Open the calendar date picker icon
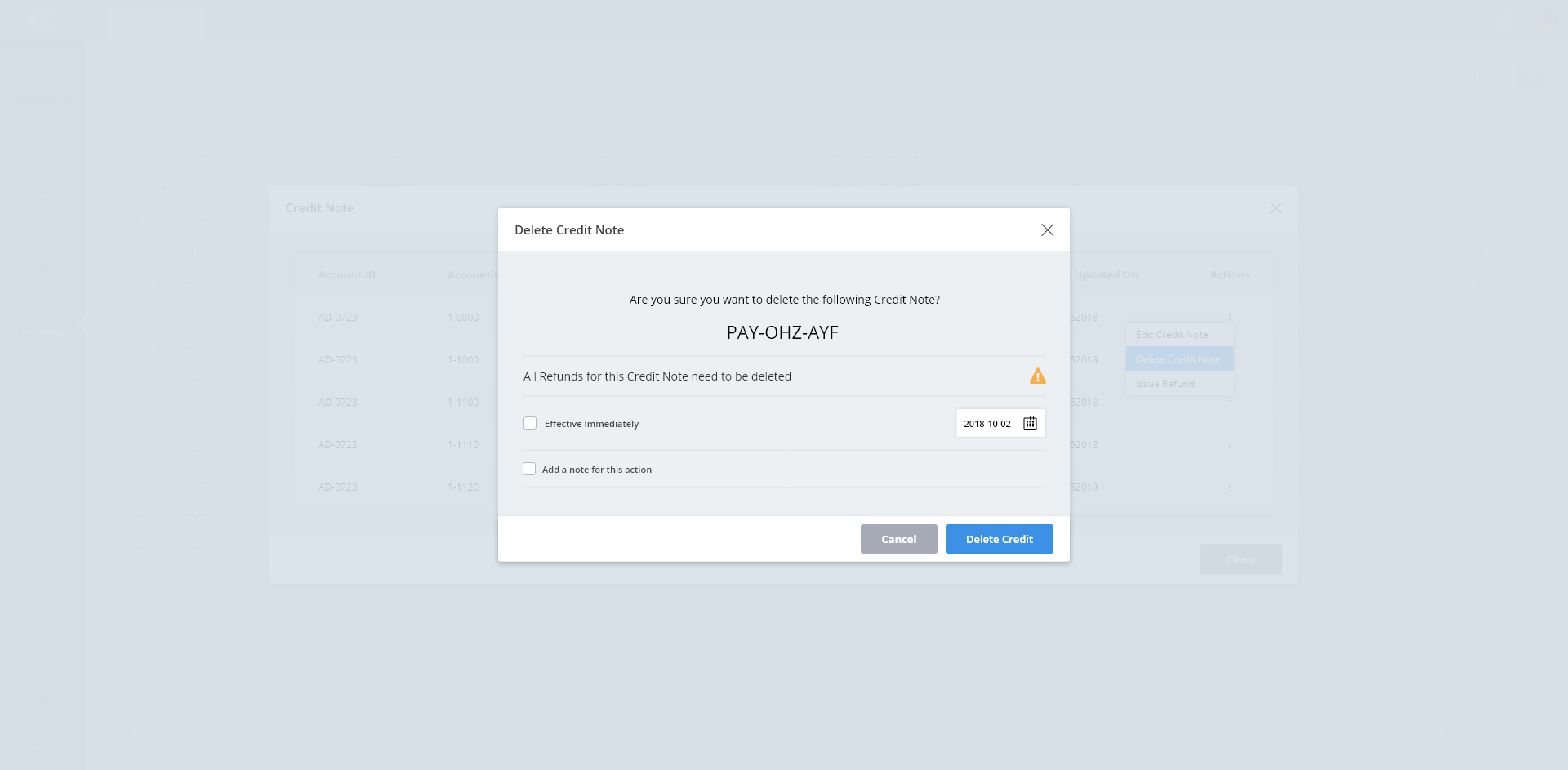This screenshot has width=1568, height=770. [1030, 423]
